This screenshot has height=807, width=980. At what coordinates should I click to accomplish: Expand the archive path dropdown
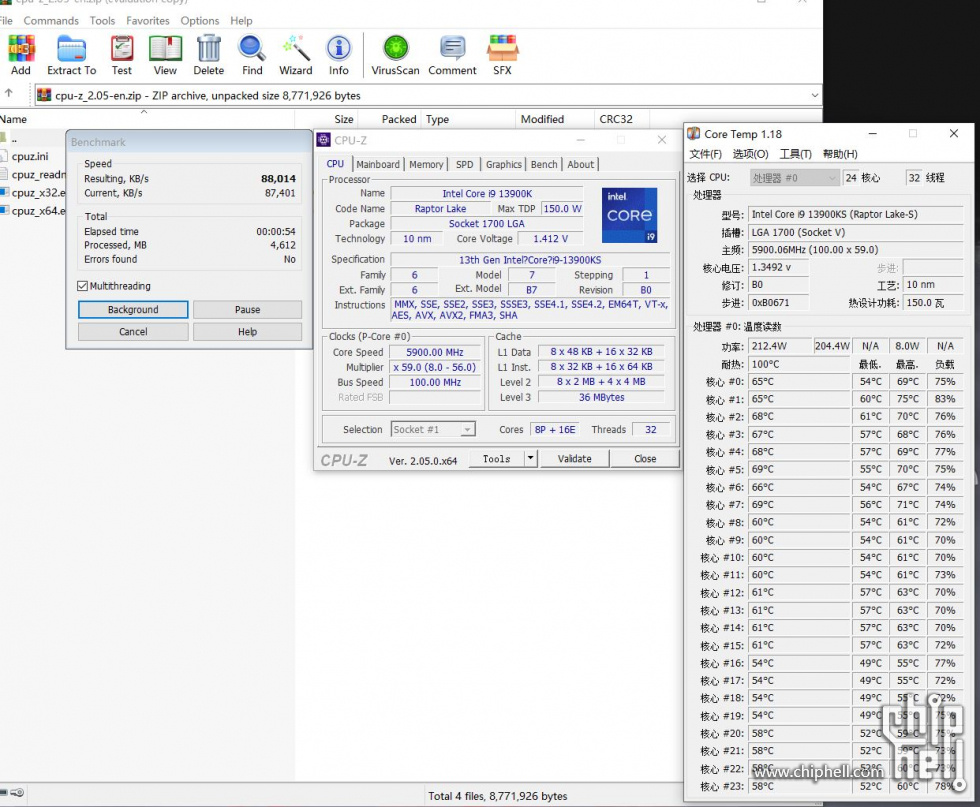pos(814,95)
